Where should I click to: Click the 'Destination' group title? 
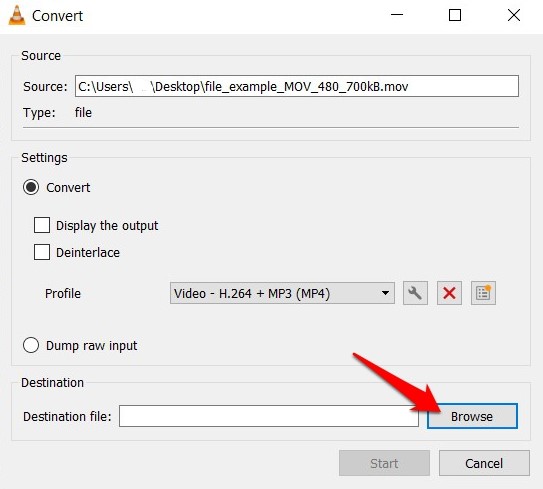point(53,383)
